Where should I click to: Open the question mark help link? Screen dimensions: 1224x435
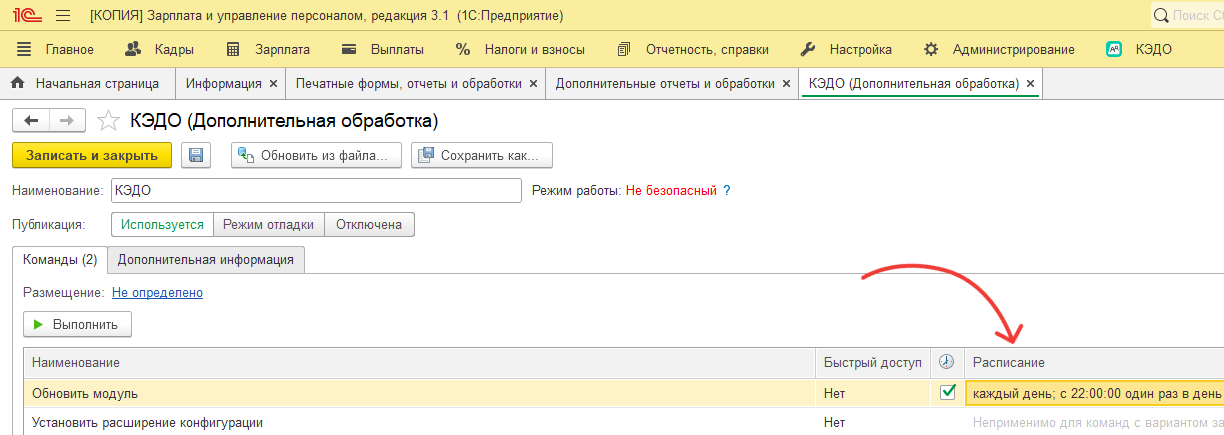(727, 190)
